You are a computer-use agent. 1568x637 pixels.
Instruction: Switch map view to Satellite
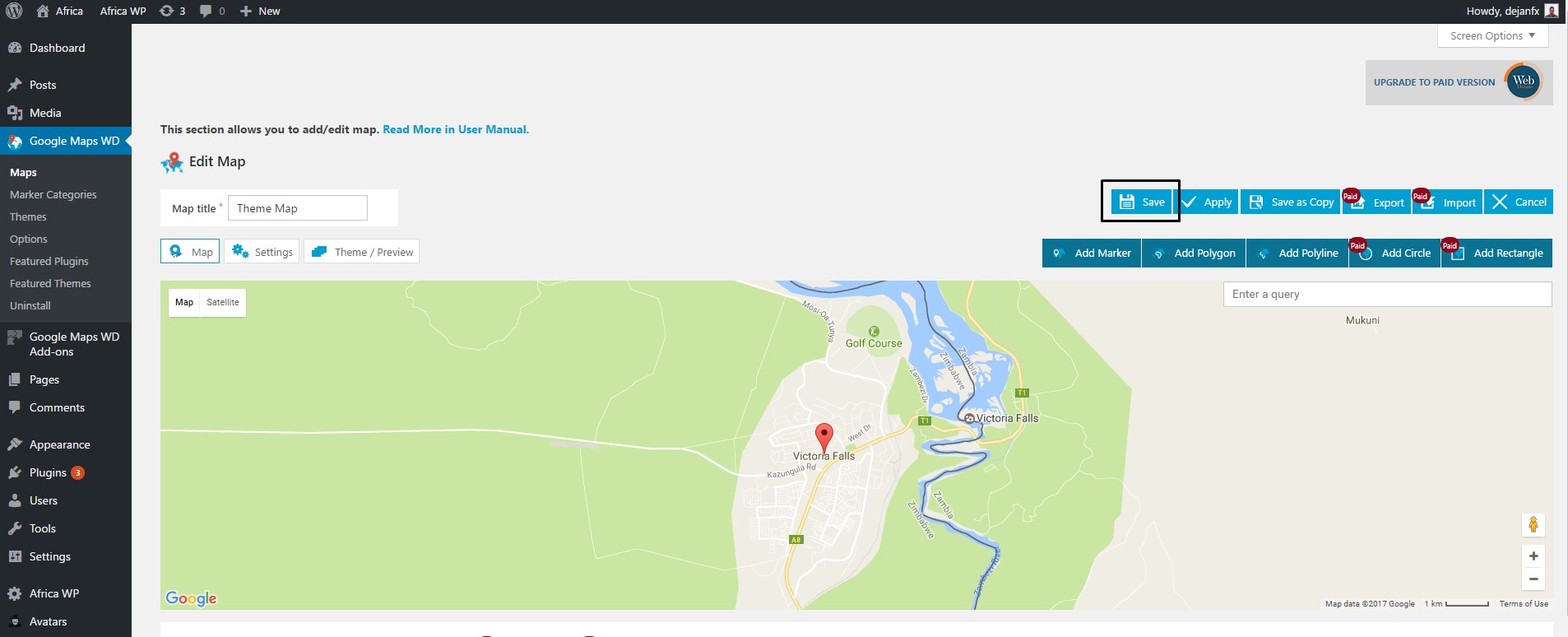click(223, 302)
